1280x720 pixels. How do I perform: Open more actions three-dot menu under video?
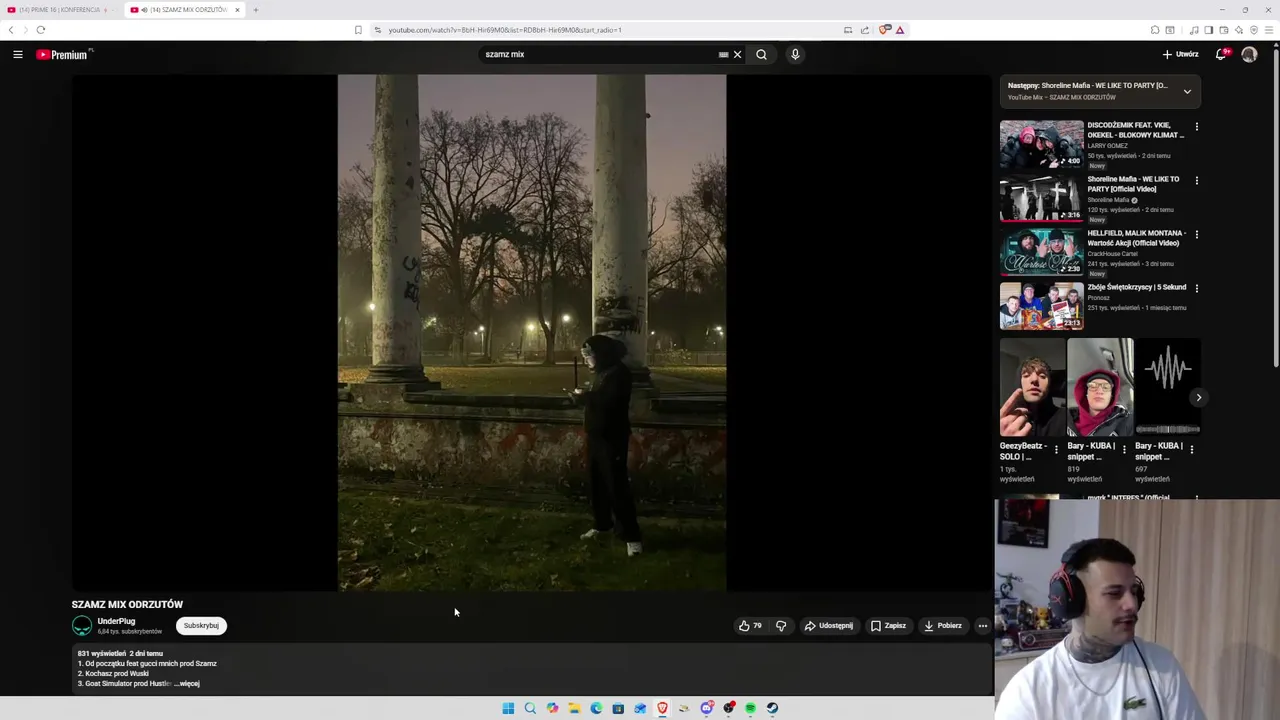[x=983, y=626]
